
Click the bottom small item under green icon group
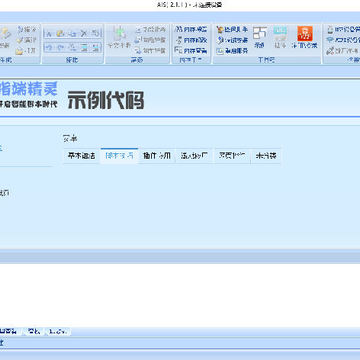150,51
